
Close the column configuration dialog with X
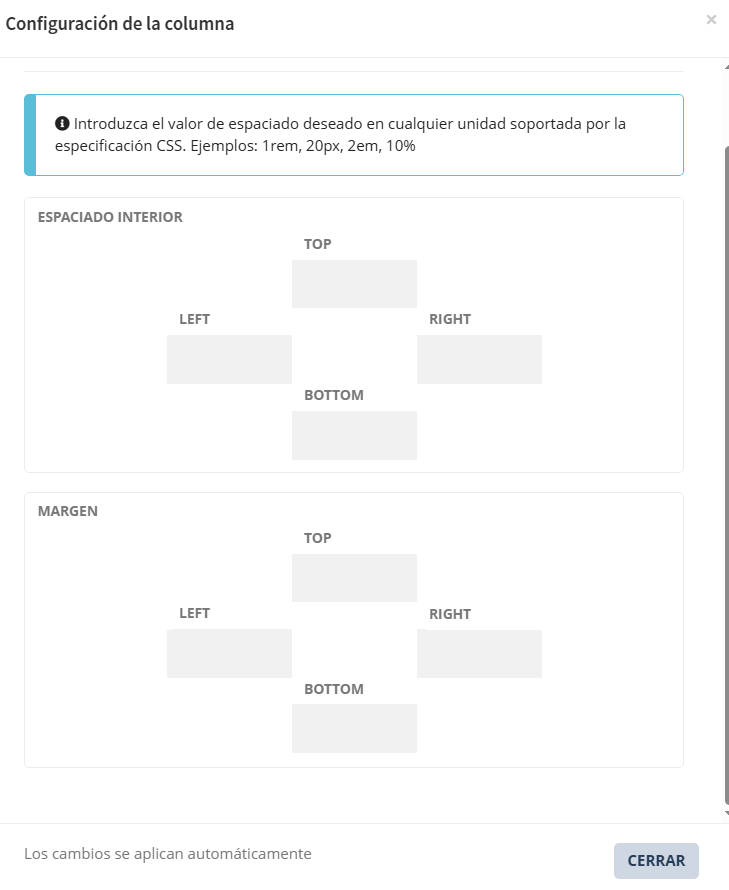click(x=711, y=19)
